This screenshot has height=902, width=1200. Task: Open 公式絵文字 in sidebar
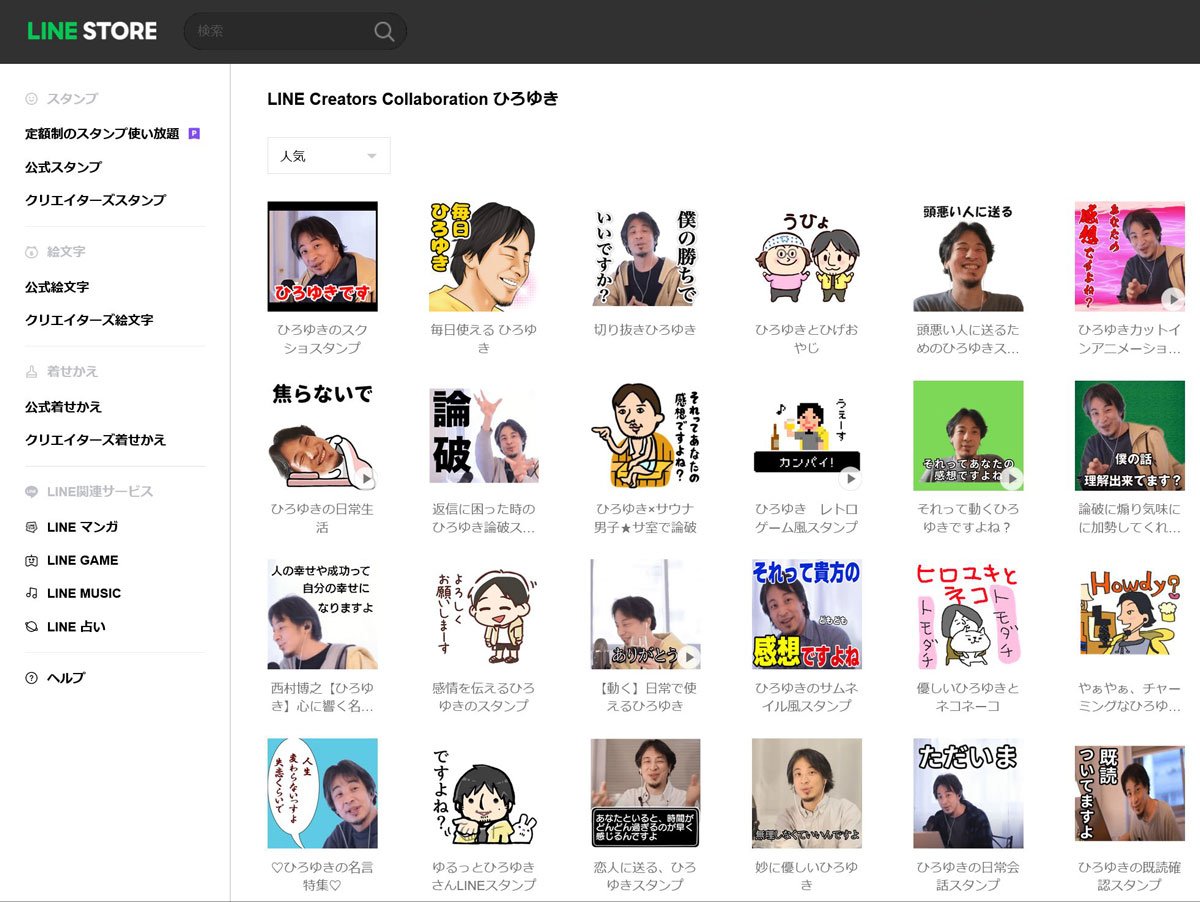[57, 287]
